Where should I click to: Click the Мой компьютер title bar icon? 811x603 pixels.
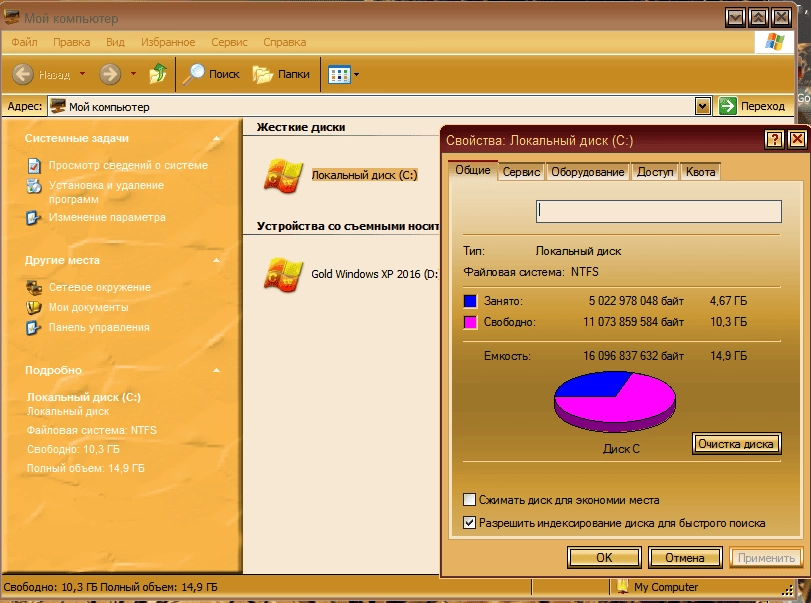tap(11, 18)
